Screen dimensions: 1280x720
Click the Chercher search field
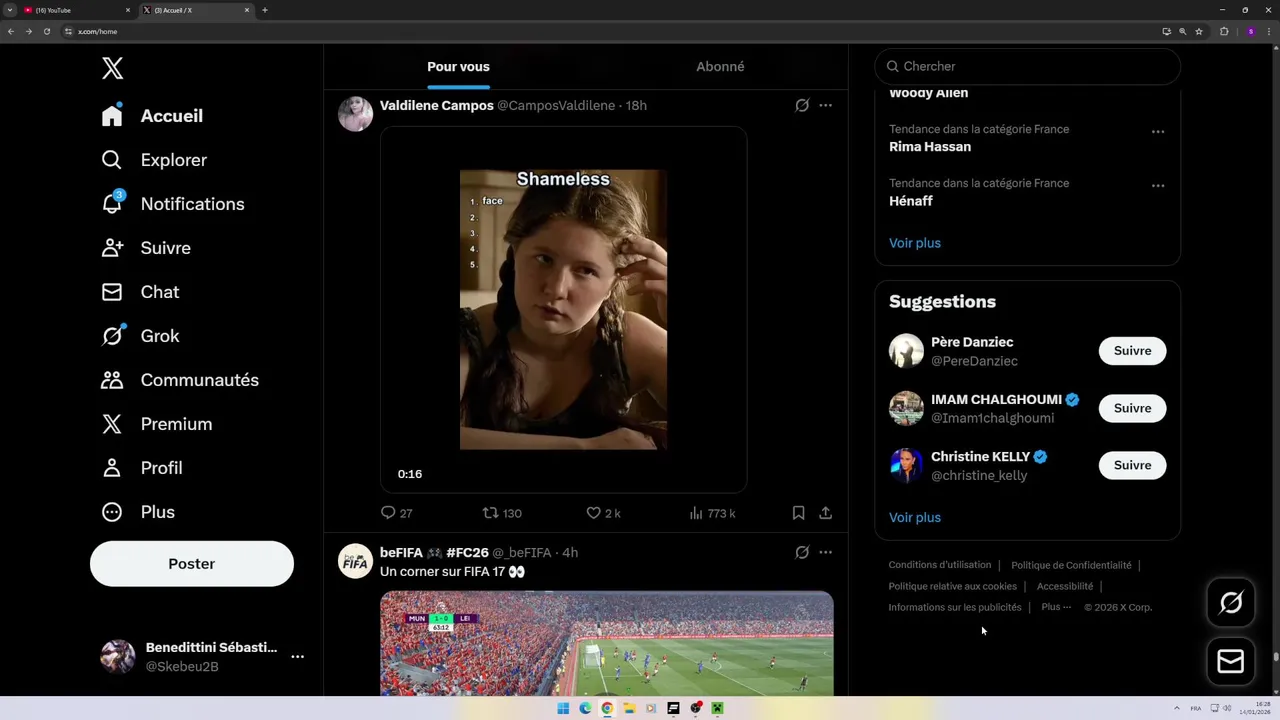[x=1028, y=66]
